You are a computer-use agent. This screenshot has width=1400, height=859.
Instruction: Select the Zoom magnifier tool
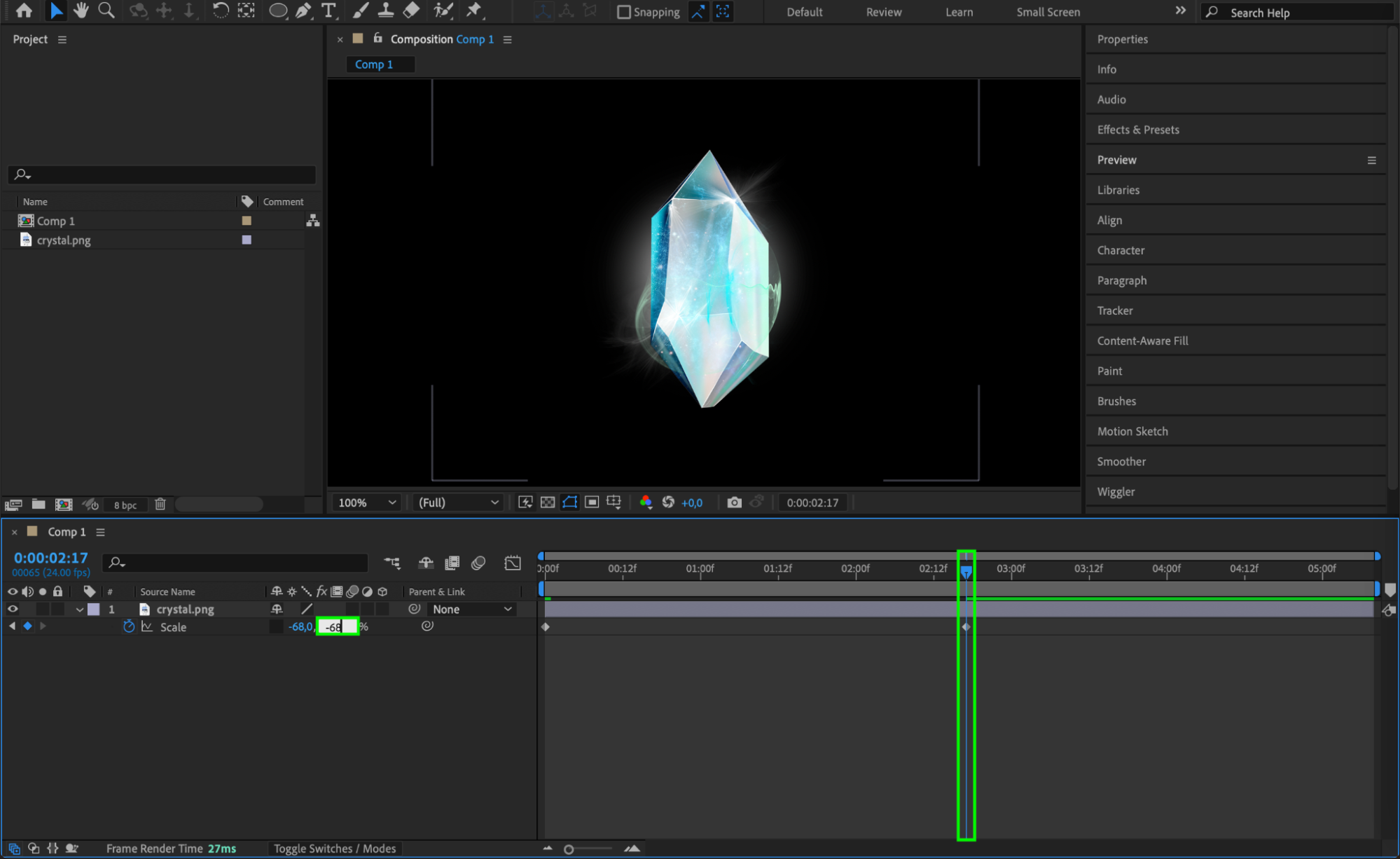(x=106, y=11)
